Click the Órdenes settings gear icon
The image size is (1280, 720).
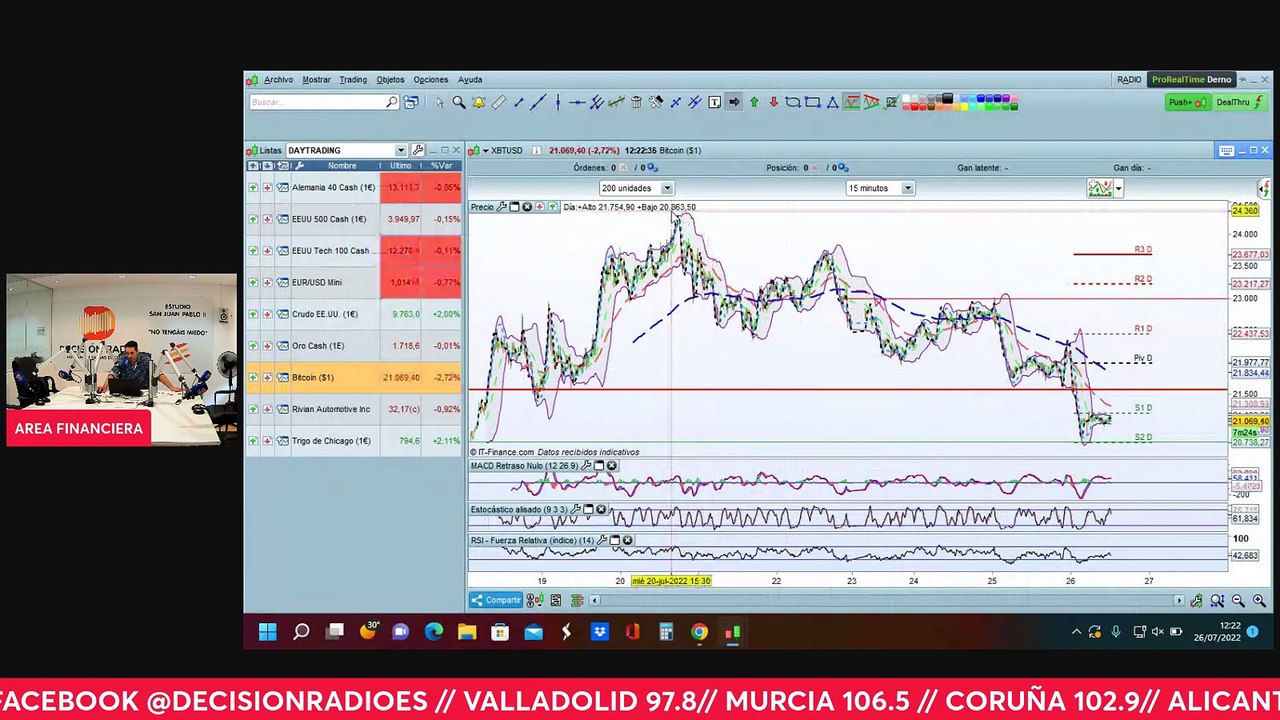653,168
